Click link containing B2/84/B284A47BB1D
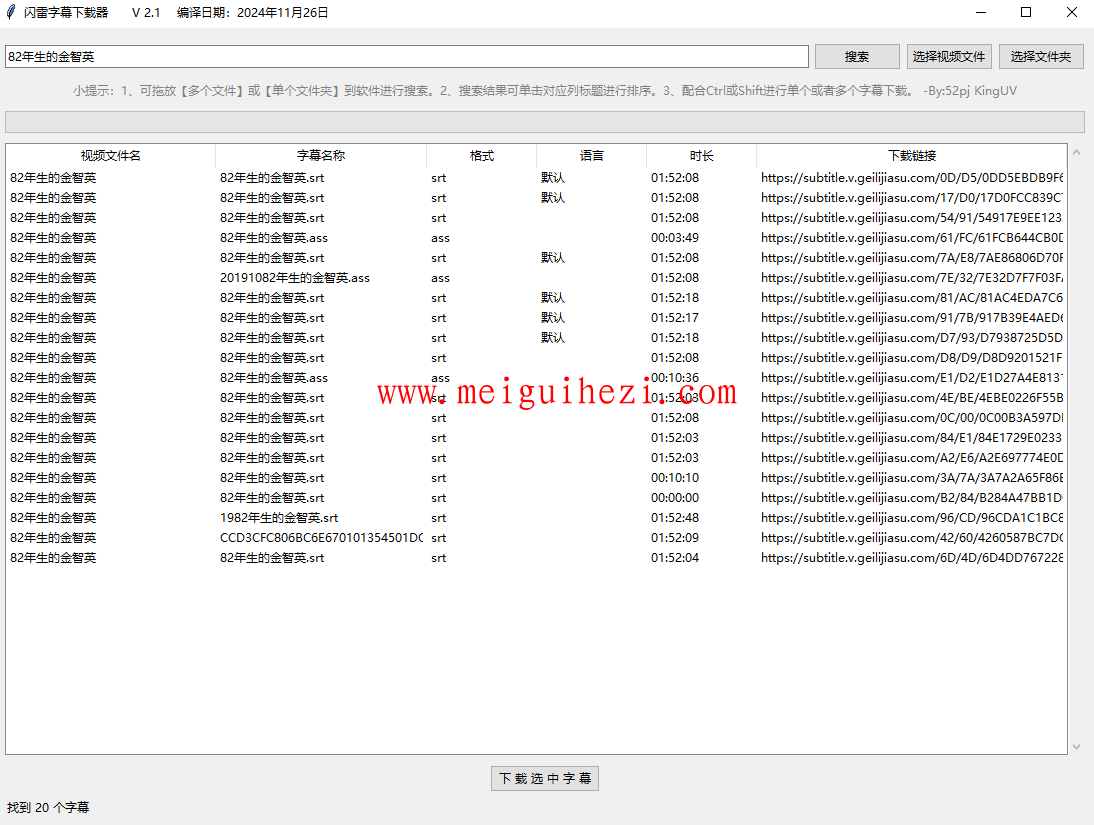This screenshot has height=825, width=1094. (912, 498)
